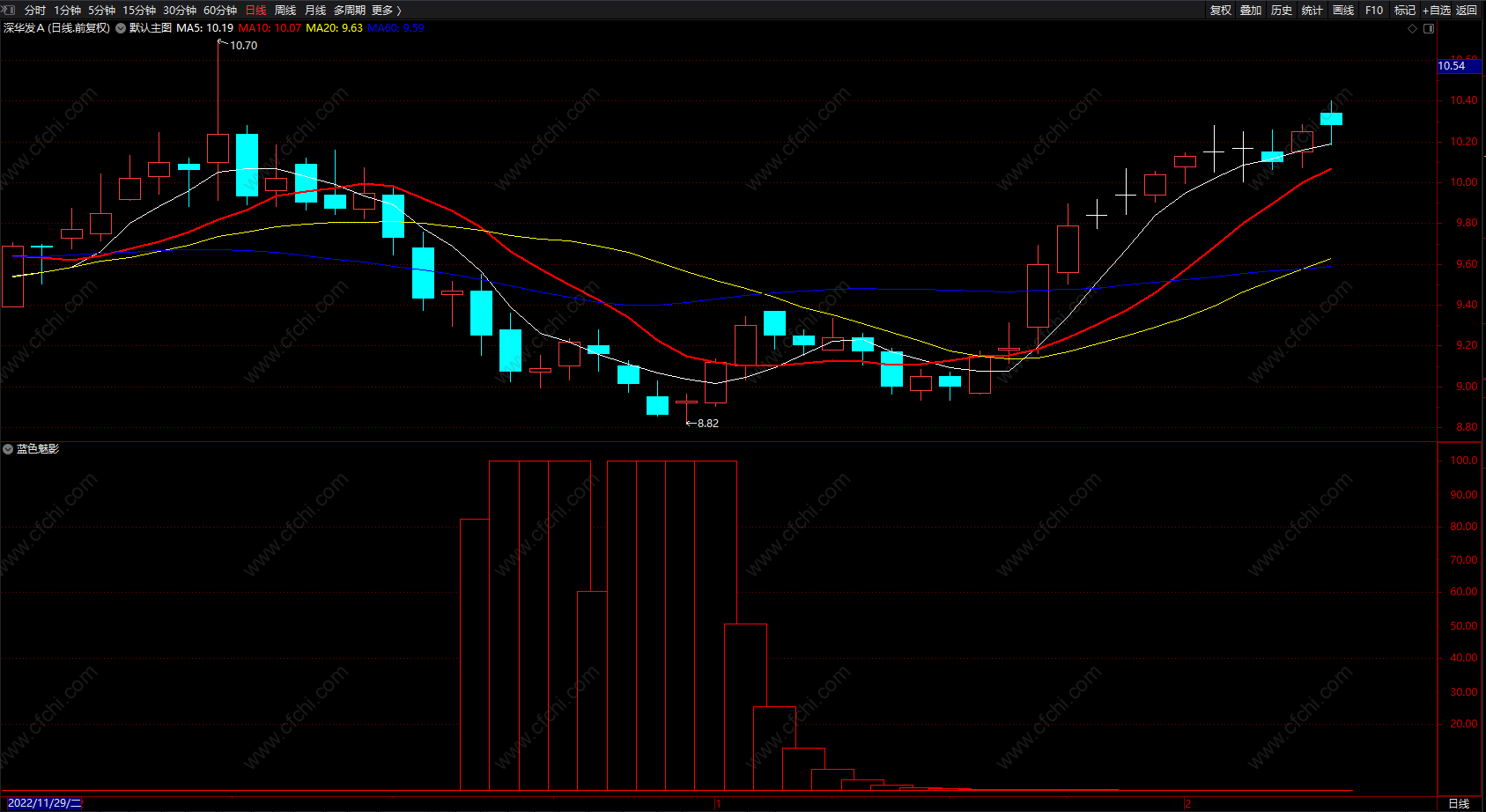Click the MA5: 10.19 indicator label
This screenshot has height=812, width=1486.
point(204,28)
